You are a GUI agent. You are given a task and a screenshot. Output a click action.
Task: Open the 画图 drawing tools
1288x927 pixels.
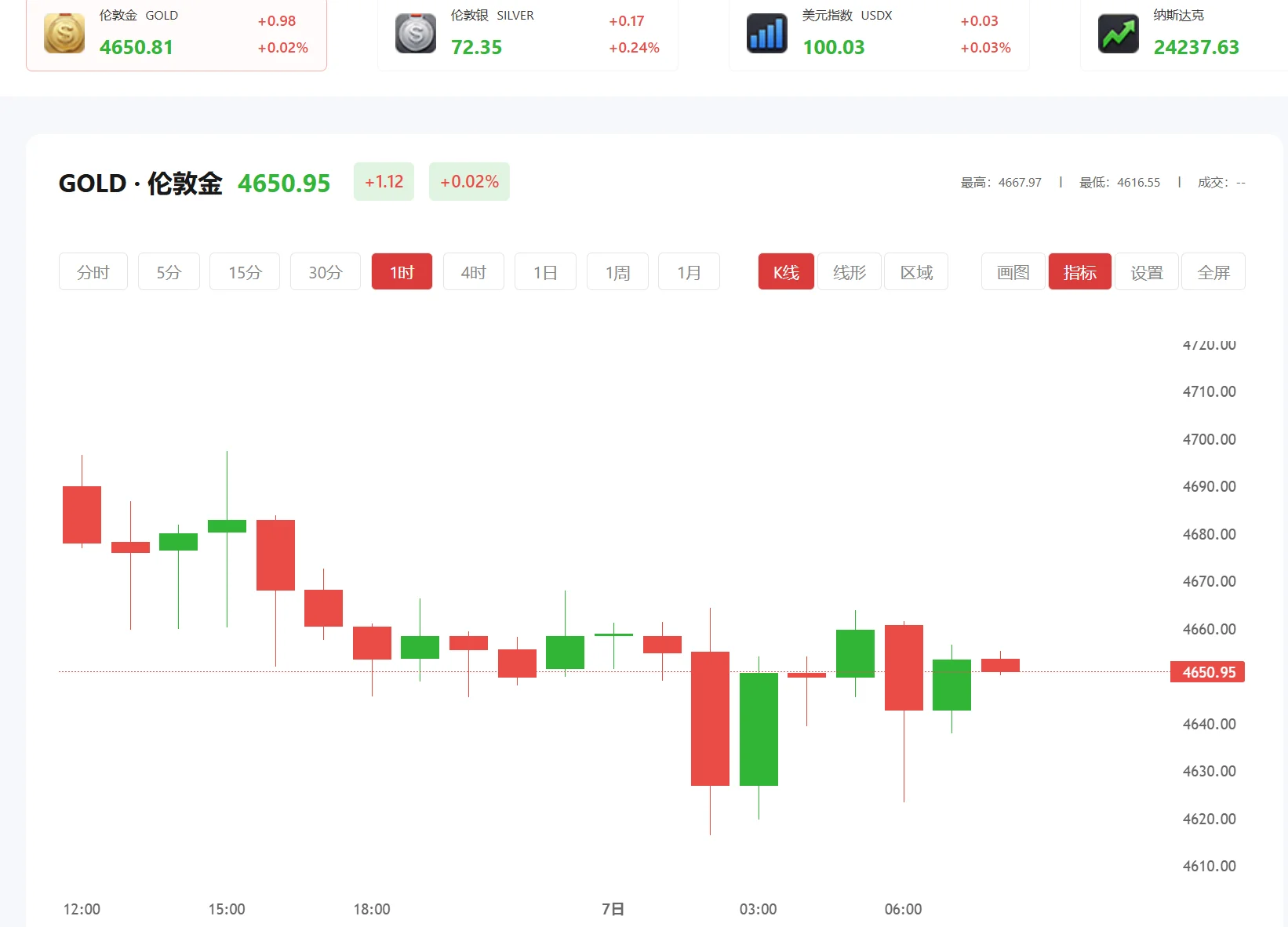[x=1013, y=272]
